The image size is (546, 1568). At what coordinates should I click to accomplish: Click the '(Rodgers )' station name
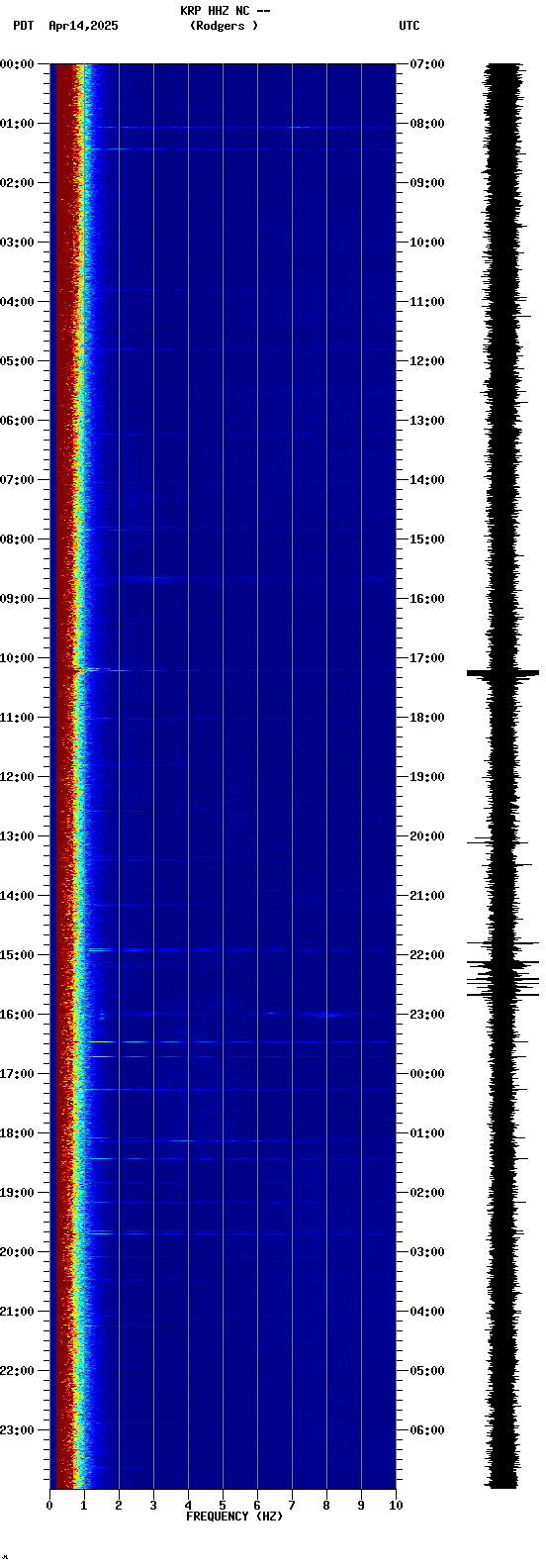(x=225, y=26)
